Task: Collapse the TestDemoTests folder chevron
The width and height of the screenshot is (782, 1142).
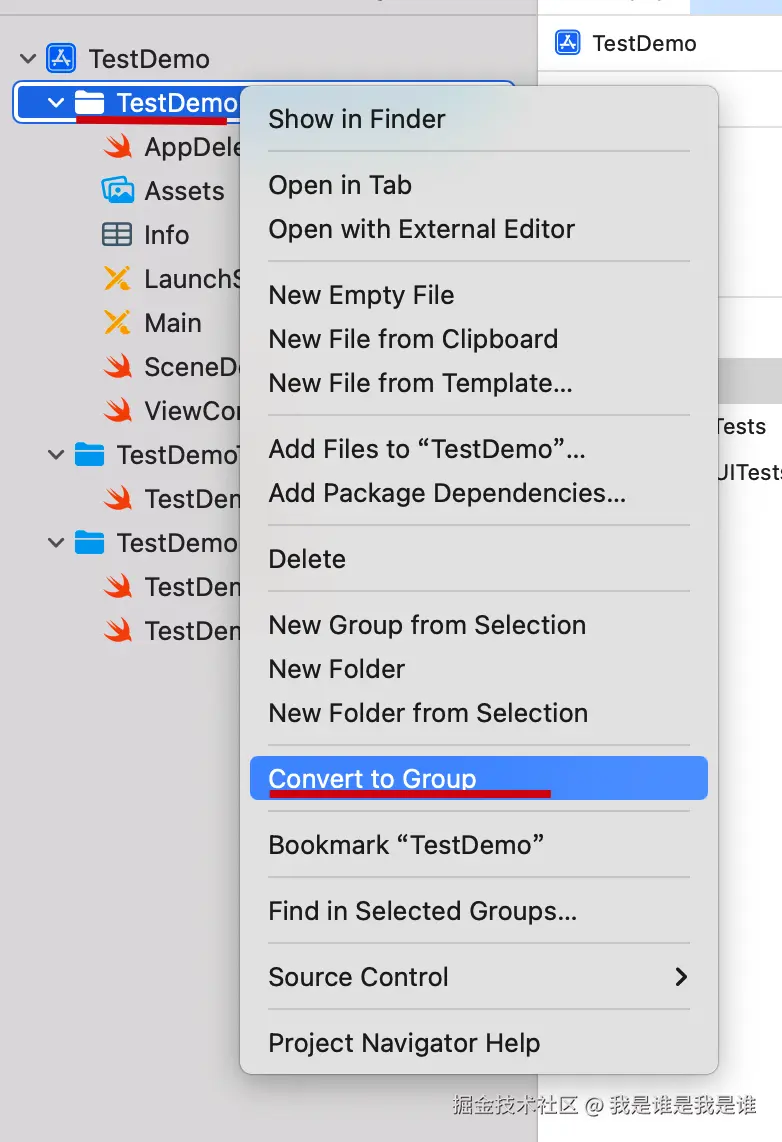Action: [x=56, y=454]
